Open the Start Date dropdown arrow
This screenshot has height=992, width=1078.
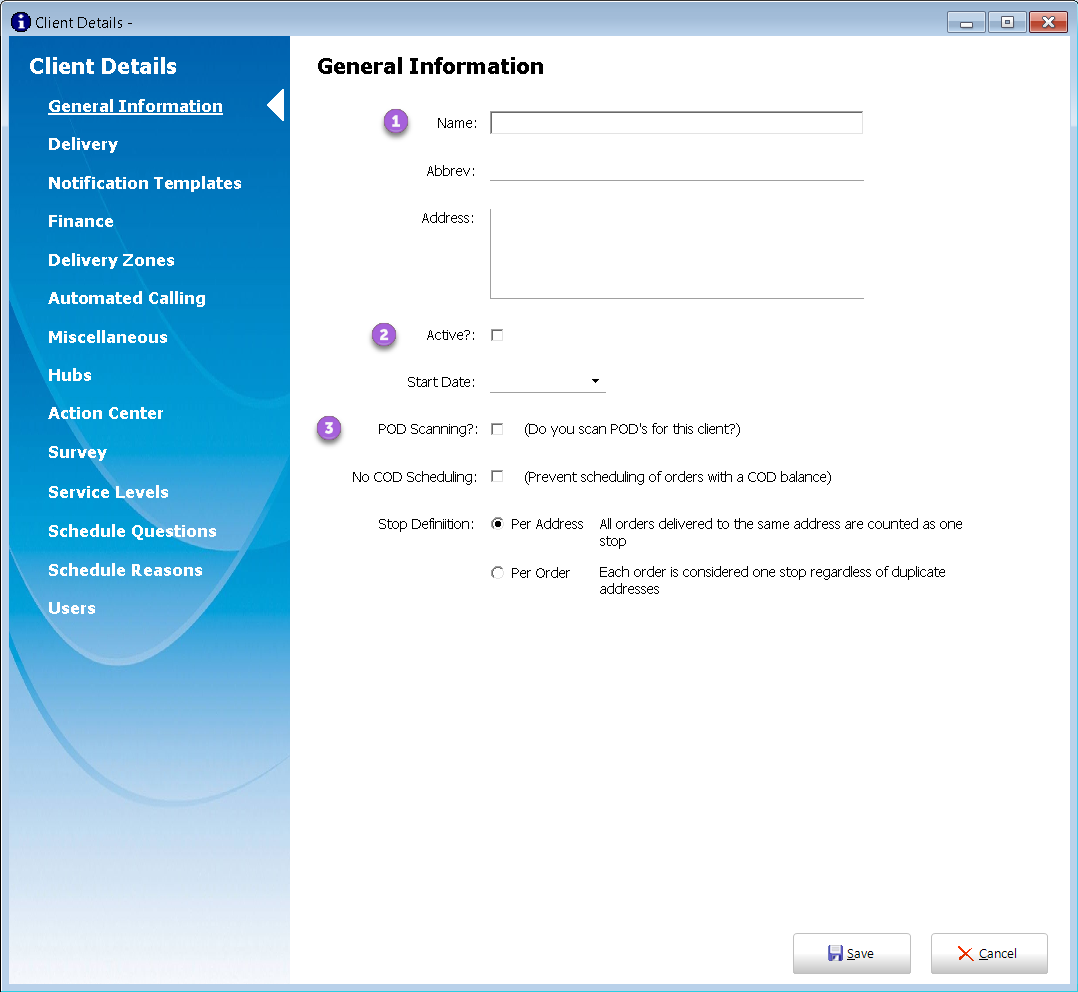tap(595, 381)
